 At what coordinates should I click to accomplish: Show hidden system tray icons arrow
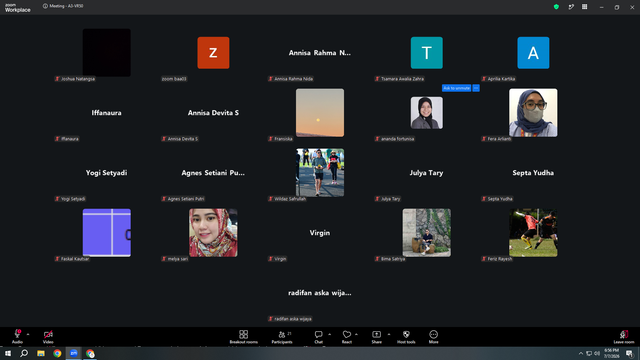581,353
